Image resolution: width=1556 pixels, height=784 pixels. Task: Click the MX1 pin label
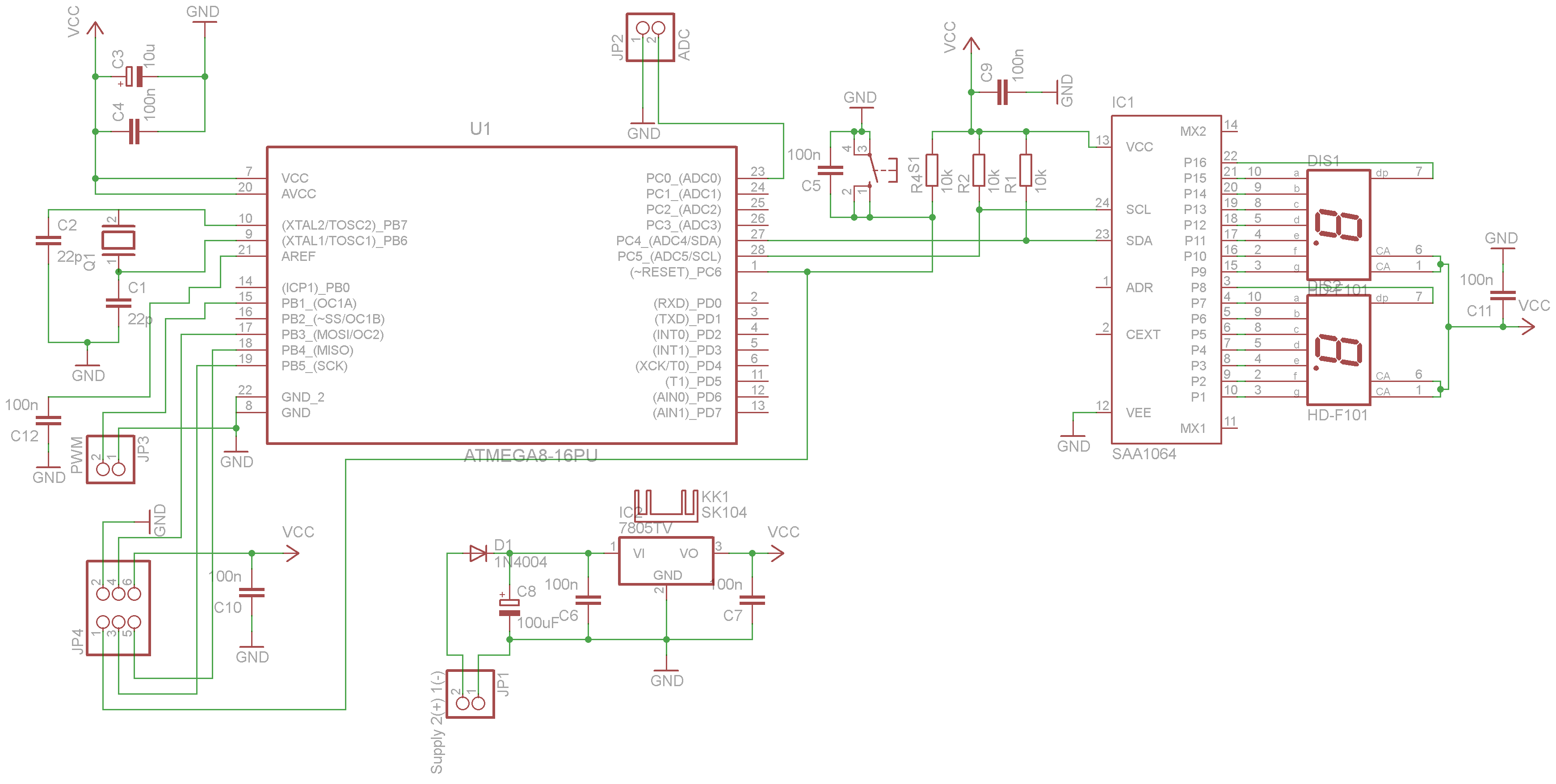coord(1192,428)
